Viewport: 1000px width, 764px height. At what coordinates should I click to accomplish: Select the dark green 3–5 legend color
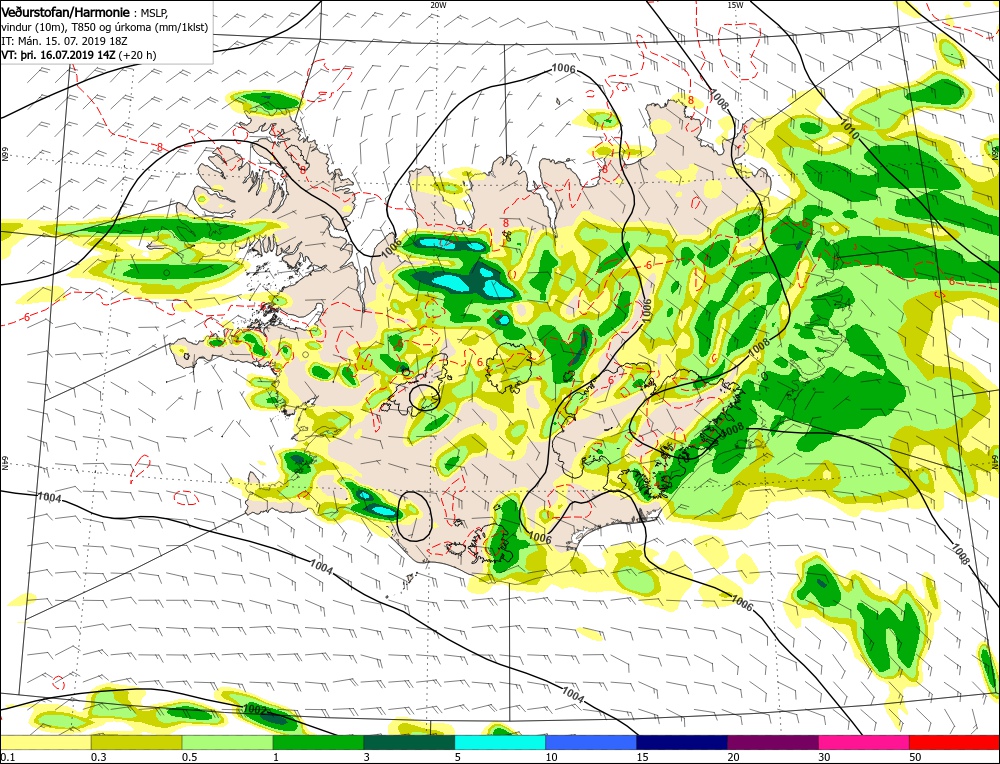409,742
